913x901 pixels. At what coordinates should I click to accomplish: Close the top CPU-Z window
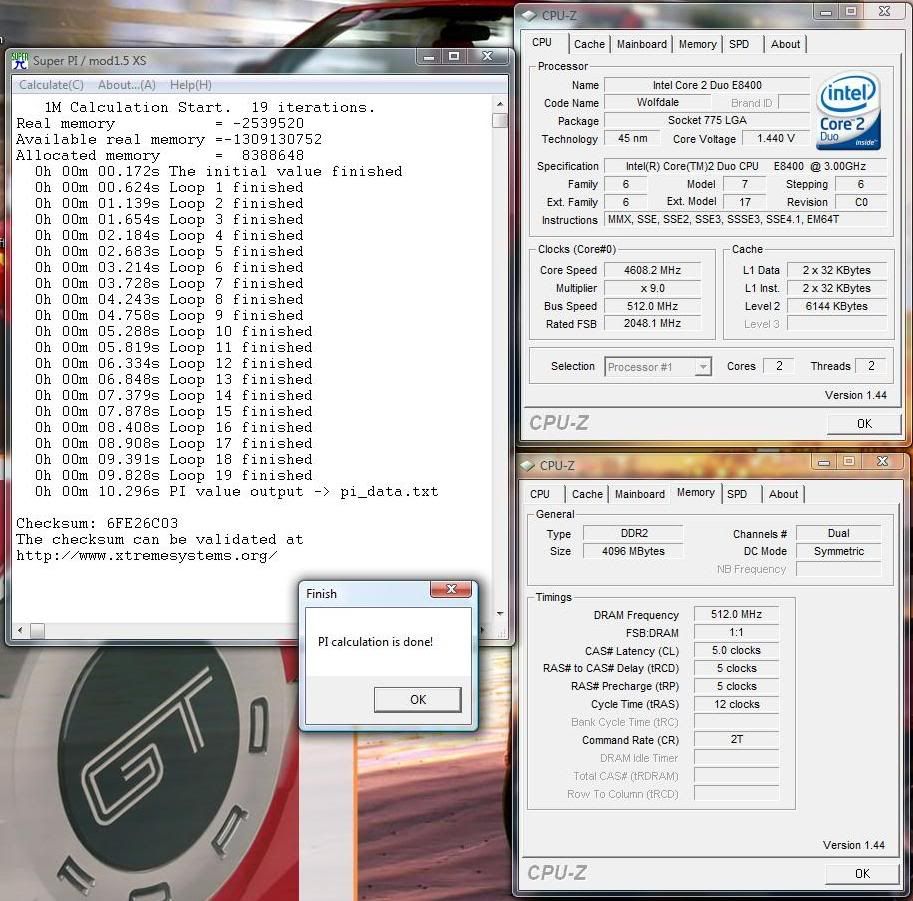pyautogui.click(x=884, y=12)
